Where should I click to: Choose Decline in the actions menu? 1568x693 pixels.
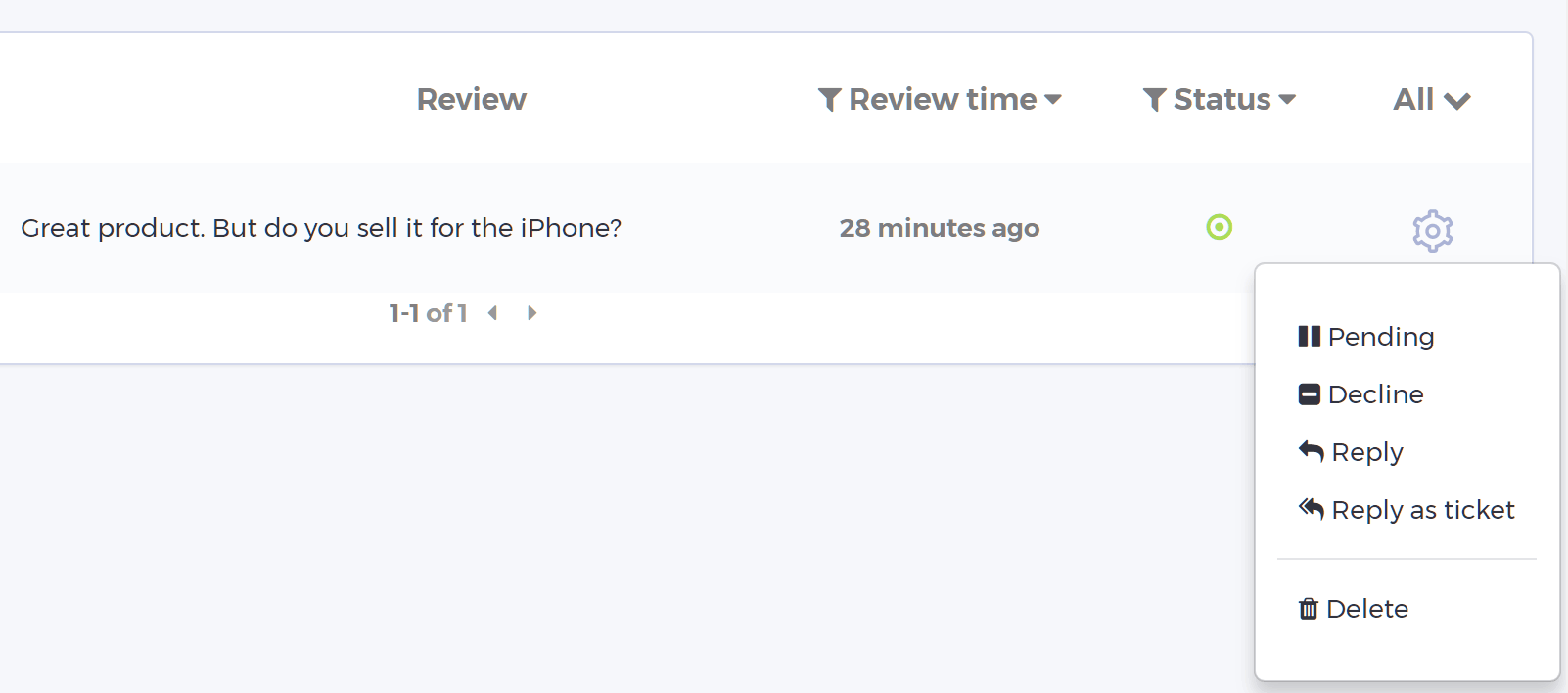1375,394
